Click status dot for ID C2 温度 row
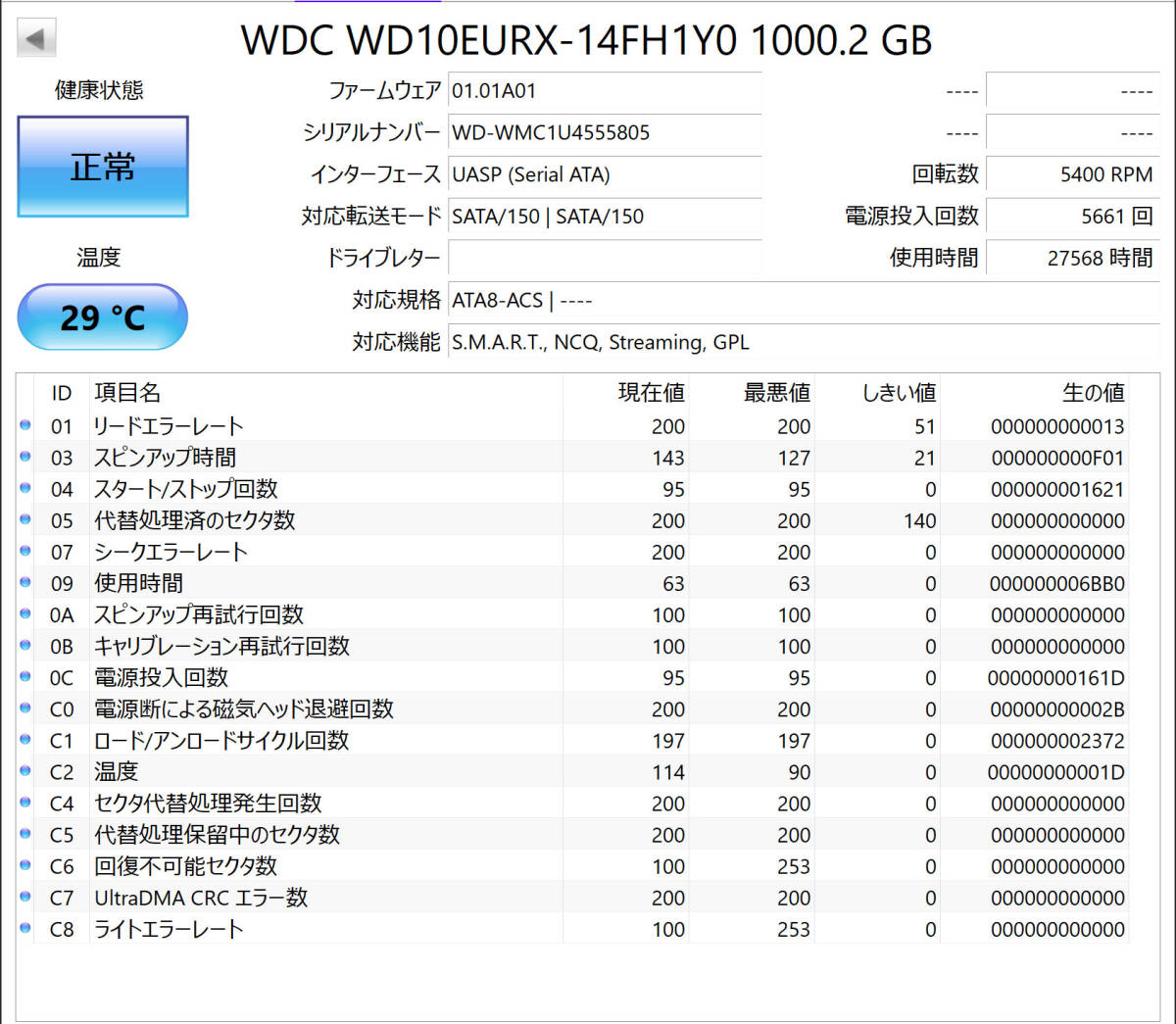This screenshot has height=1024, width=1176. pos(25,770)
